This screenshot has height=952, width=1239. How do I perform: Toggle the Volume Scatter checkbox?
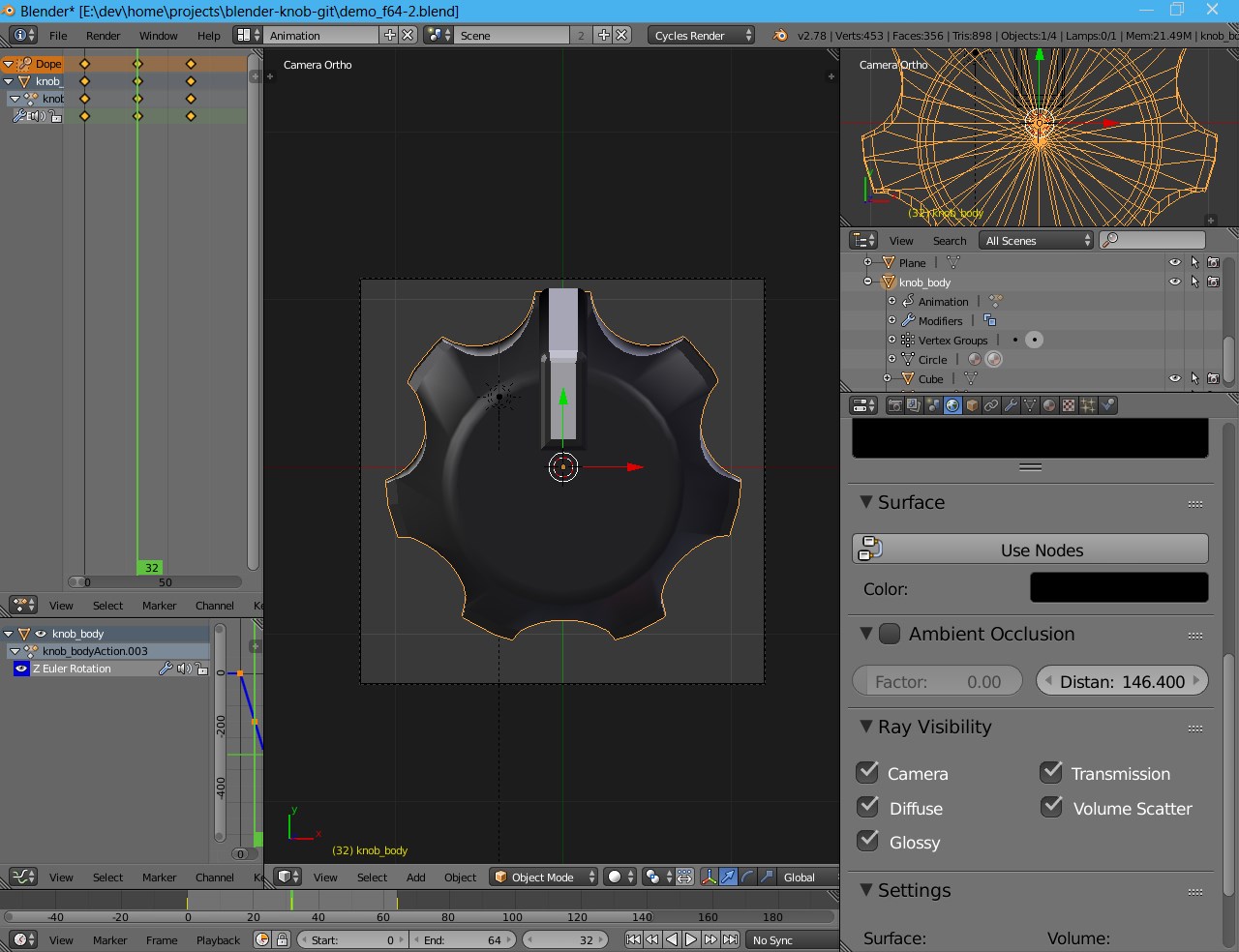point(1051,807)
